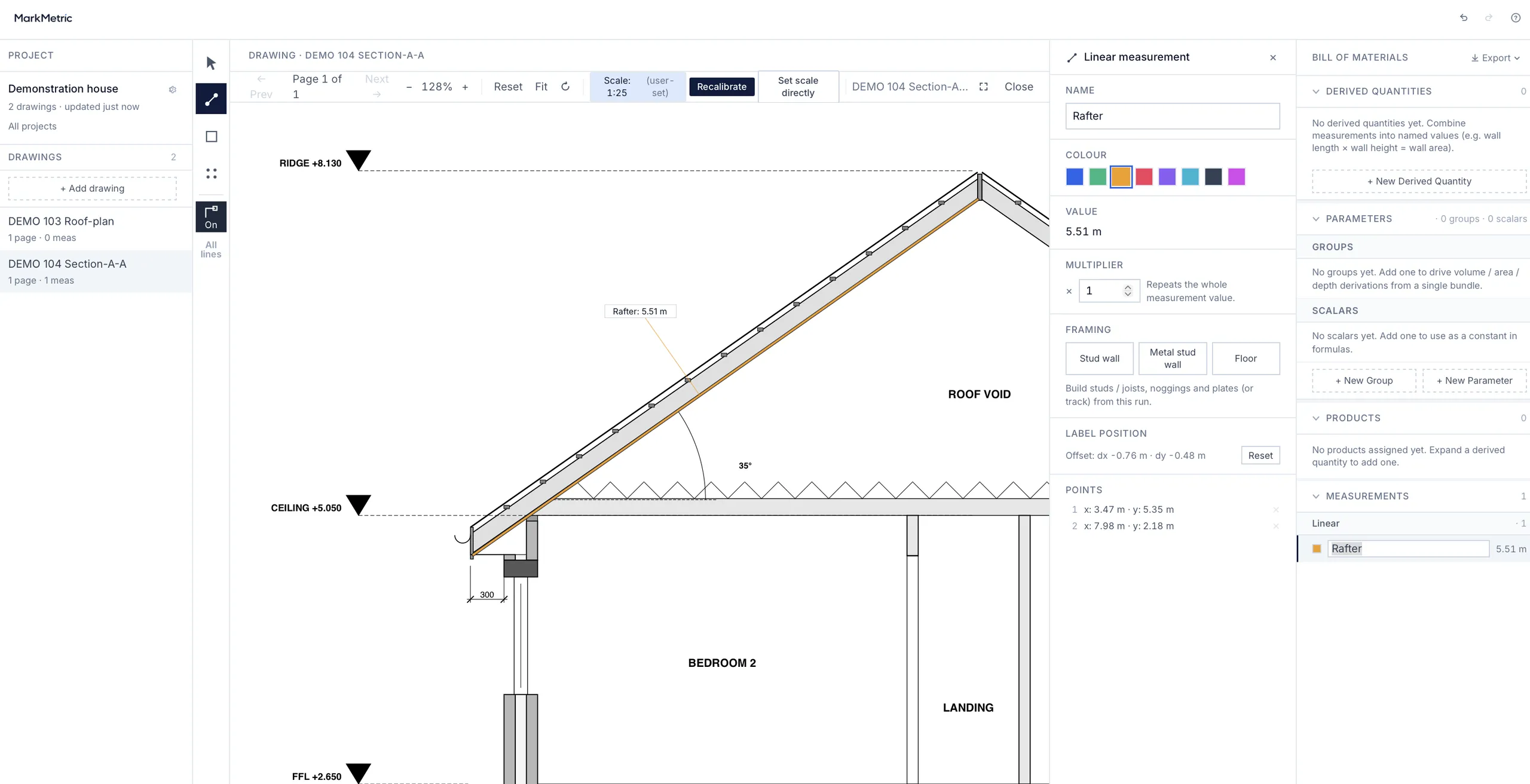This screenshot has height=784, width=1530.
Task: Toggle fullscreen view icon
Action: (984, 87)
